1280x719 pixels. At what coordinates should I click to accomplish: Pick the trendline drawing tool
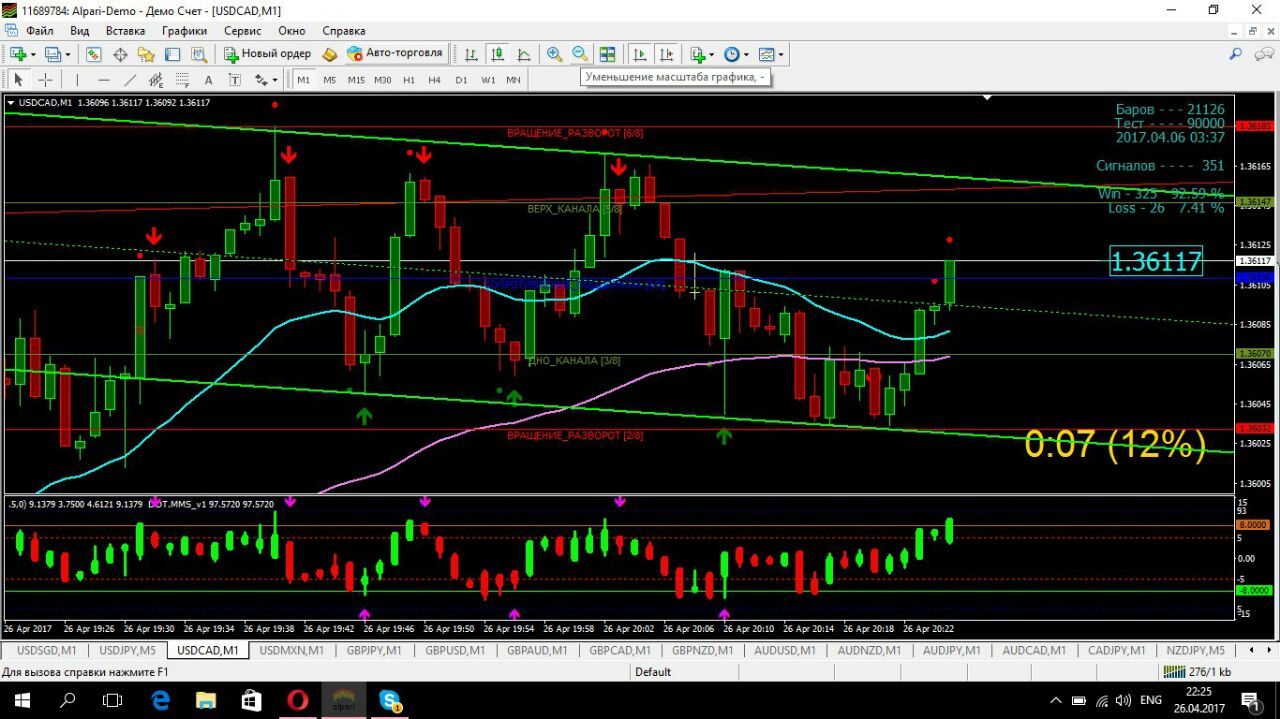point(130,80)
